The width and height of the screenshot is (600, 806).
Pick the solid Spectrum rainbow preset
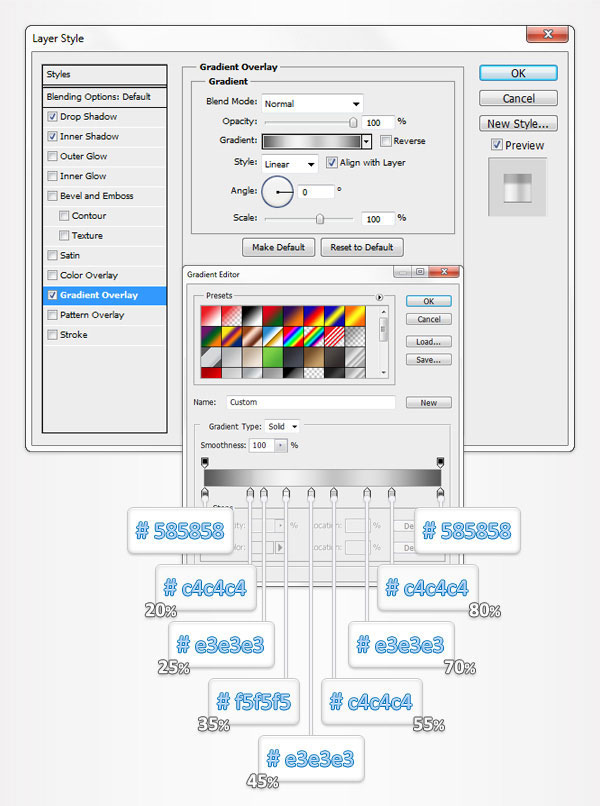293,336
